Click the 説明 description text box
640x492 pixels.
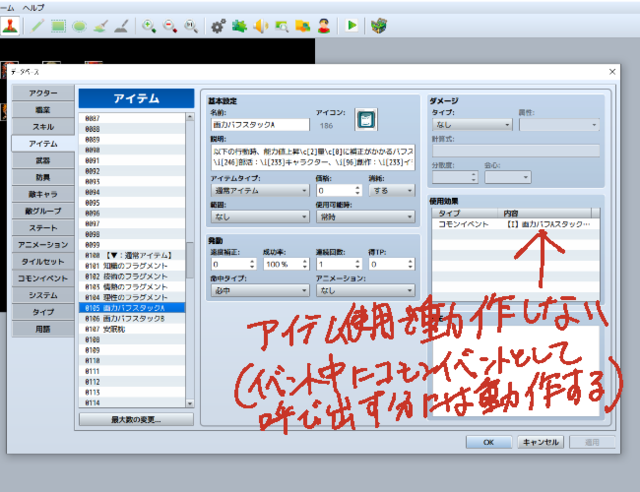pos(313,157)
